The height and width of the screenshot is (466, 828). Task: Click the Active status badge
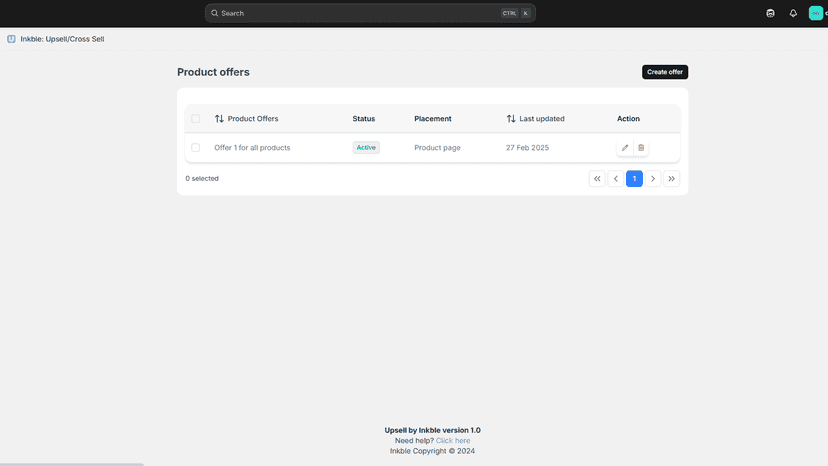366,148
